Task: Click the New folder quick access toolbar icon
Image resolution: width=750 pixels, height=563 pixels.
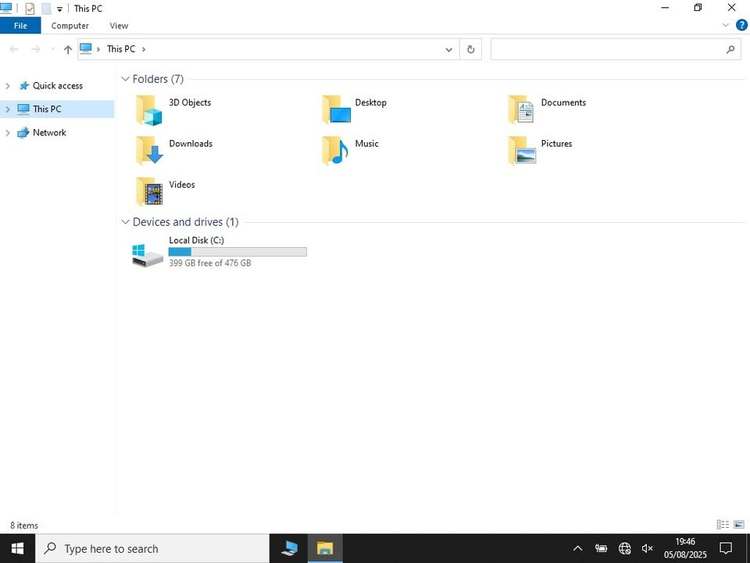Action: 46,8
